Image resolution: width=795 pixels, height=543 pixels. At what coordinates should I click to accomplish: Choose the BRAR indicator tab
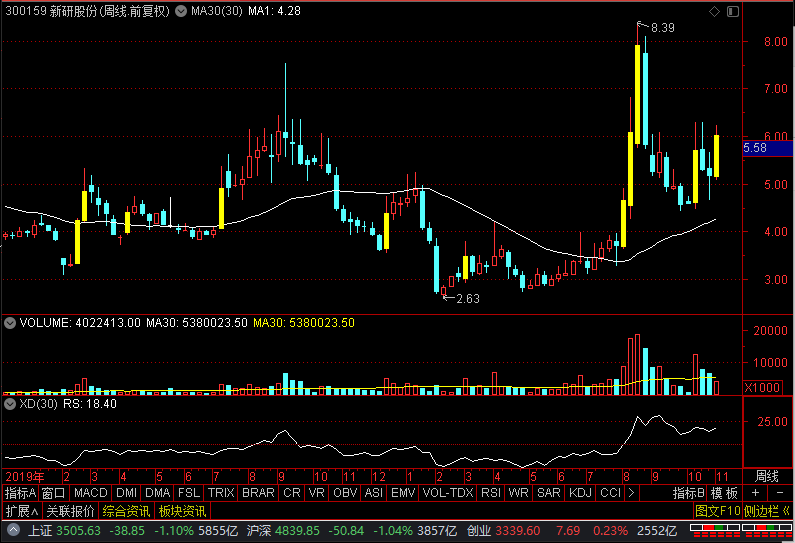(x=258, y=493)
